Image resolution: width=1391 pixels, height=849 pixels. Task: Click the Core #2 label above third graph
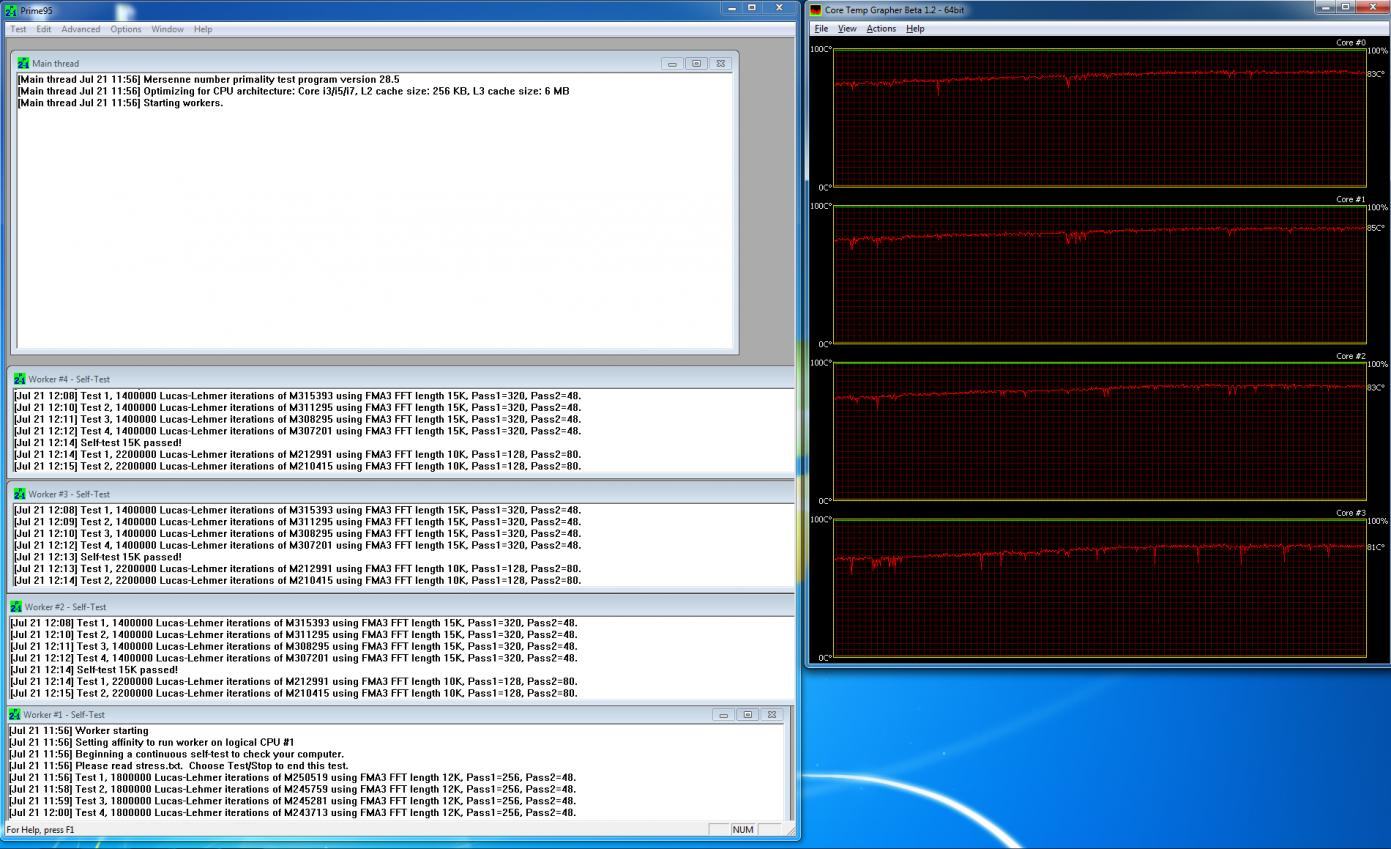coord(1350,356)
